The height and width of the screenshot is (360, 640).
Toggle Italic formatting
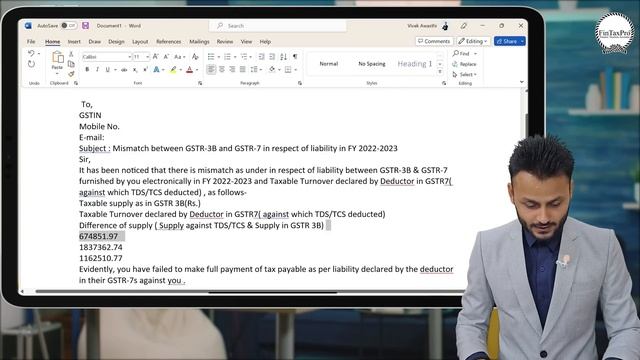(x=97, y=70)
